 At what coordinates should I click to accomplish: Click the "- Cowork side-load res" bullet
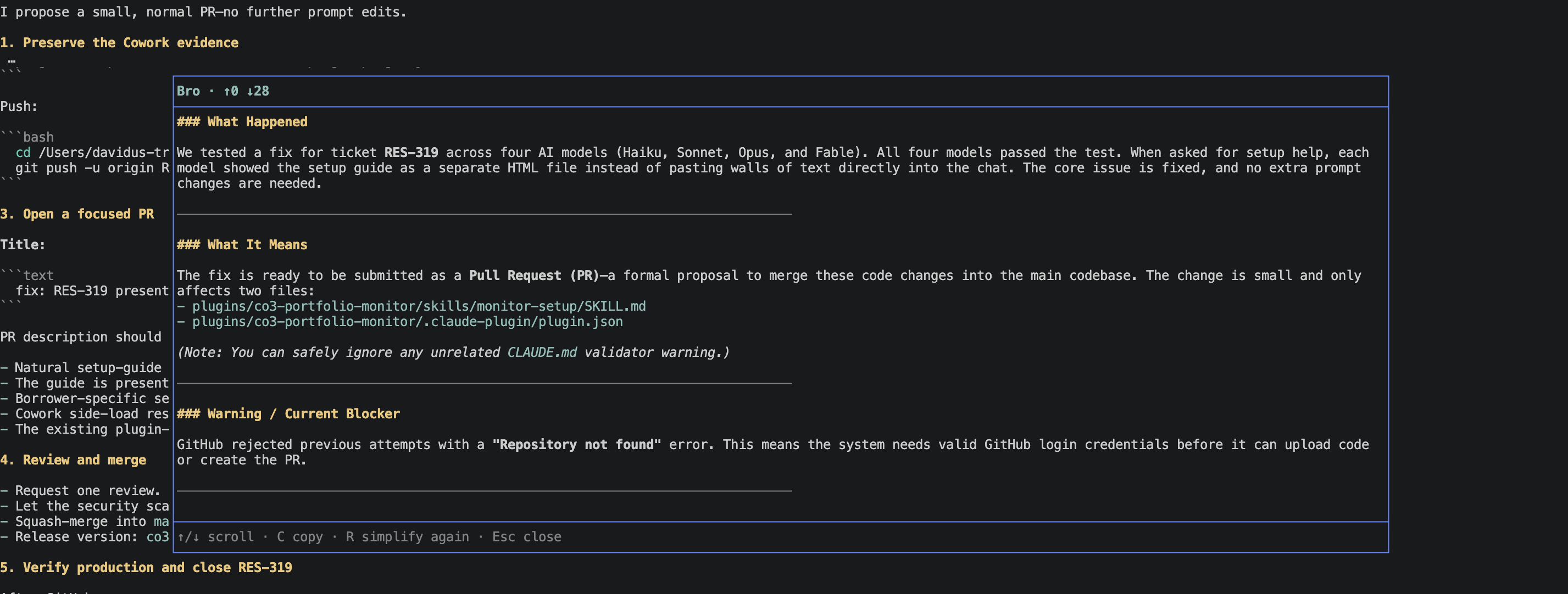coord(85,414)
